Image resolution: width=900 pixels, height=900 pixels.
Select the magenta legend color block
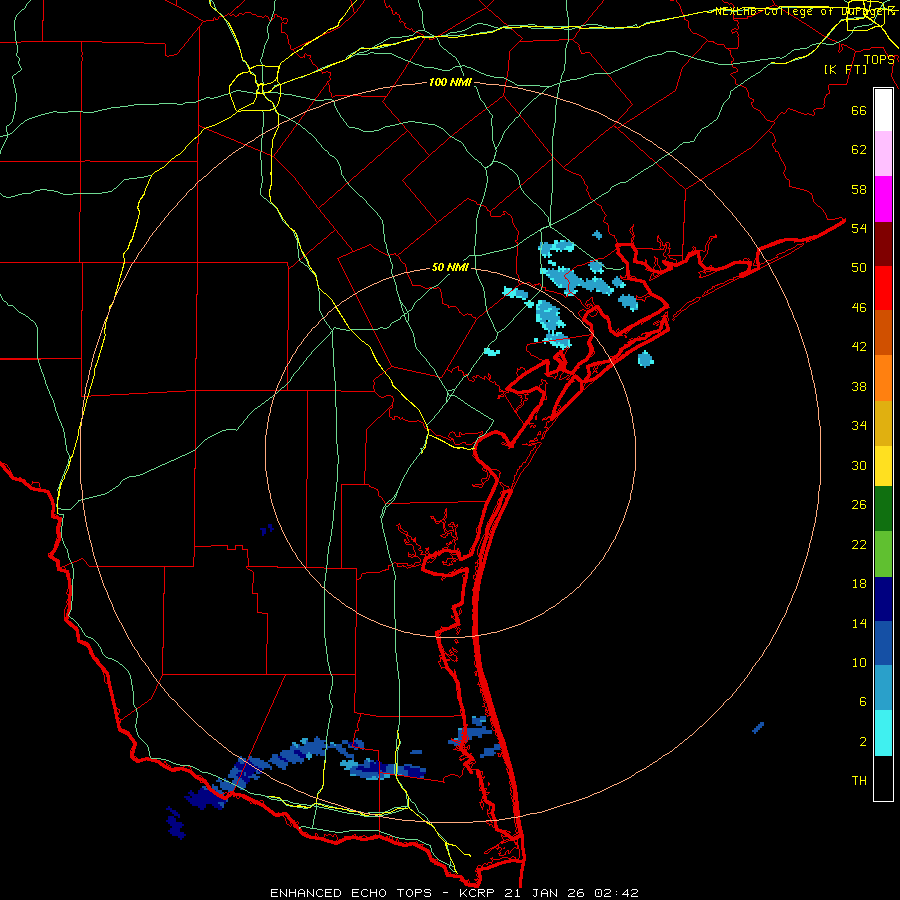tap(883, 199)
